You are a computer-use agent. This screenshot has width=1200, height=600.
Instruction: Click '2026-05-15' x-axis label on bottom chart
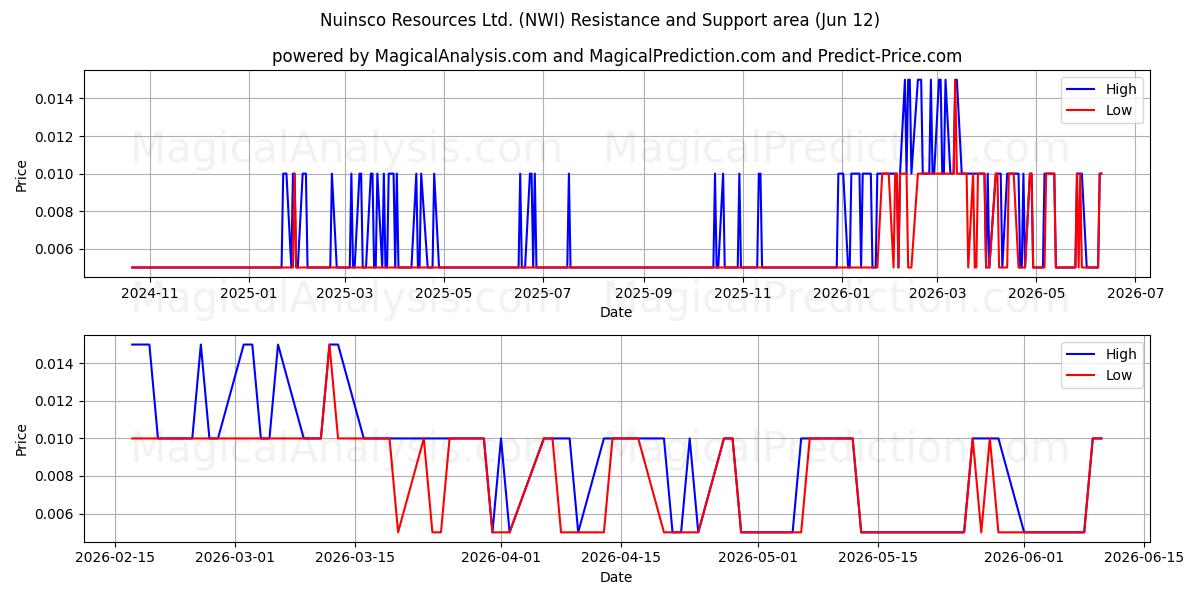[878, 558]
